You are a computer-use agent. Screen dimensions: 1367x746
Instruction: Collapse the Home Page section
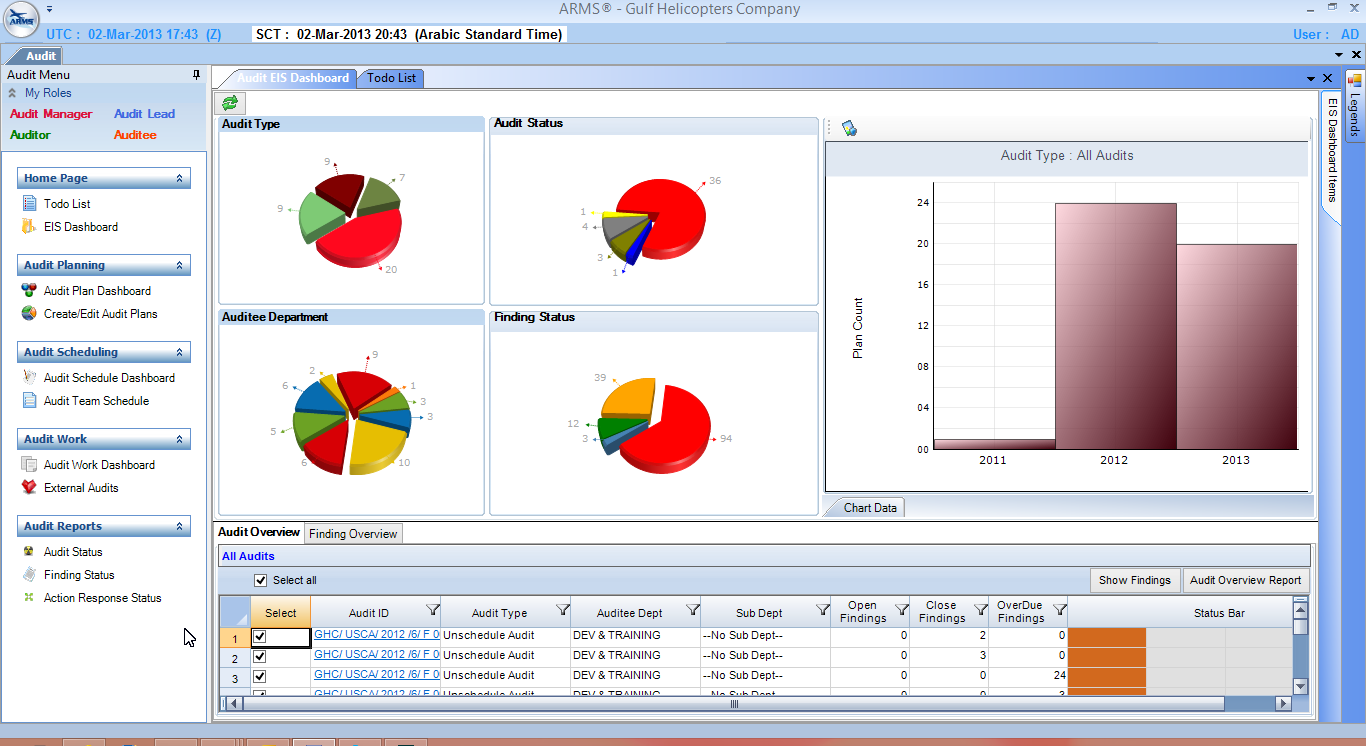[180, 178]
